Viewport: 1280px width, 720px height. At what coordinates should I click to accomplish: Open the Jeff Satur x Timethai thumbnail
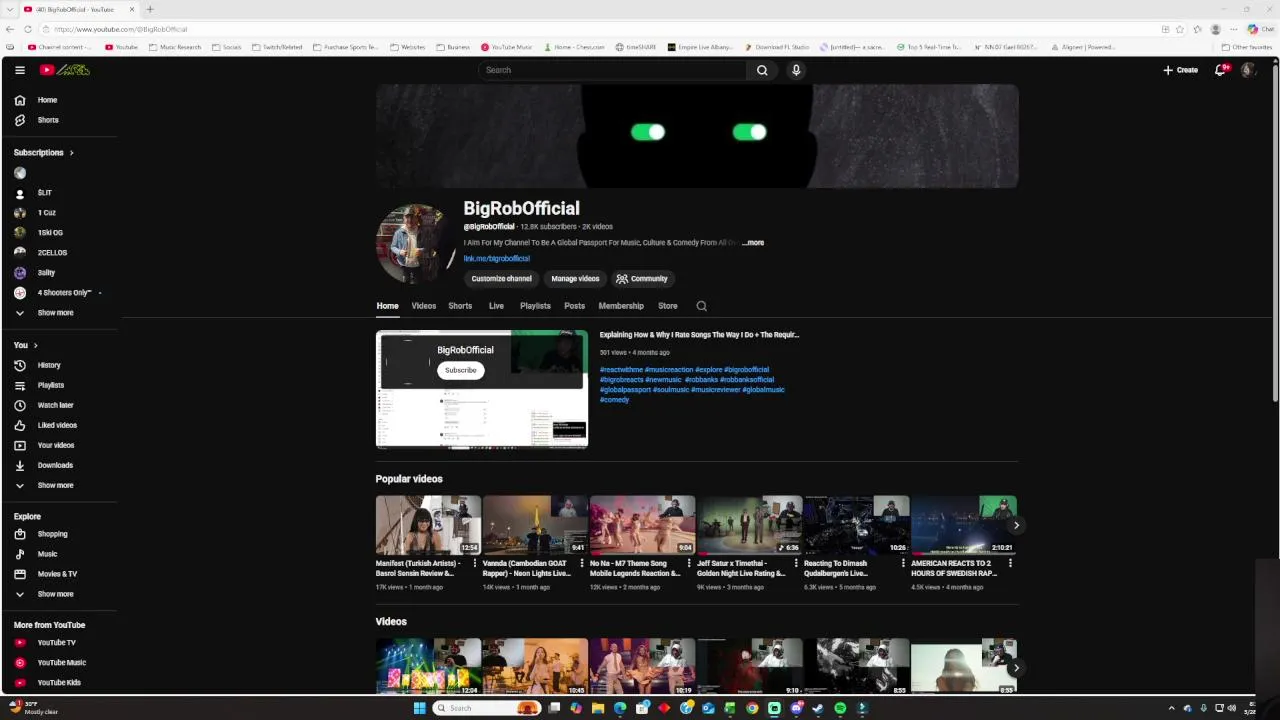coord(749,525)
